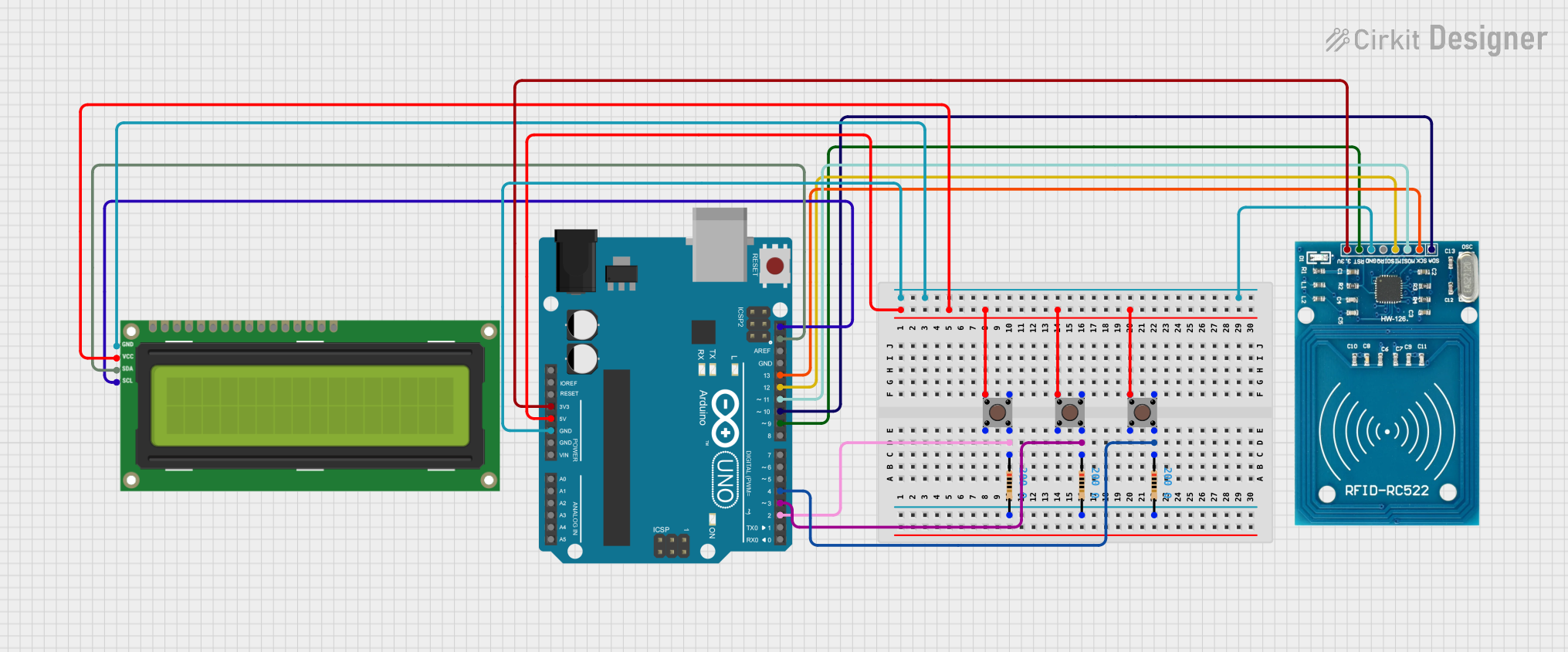The height and width of the screenshot is (652, 1568).
Task: Click the RFID-RC522 antenna wave symbol
Action: 1387,430
